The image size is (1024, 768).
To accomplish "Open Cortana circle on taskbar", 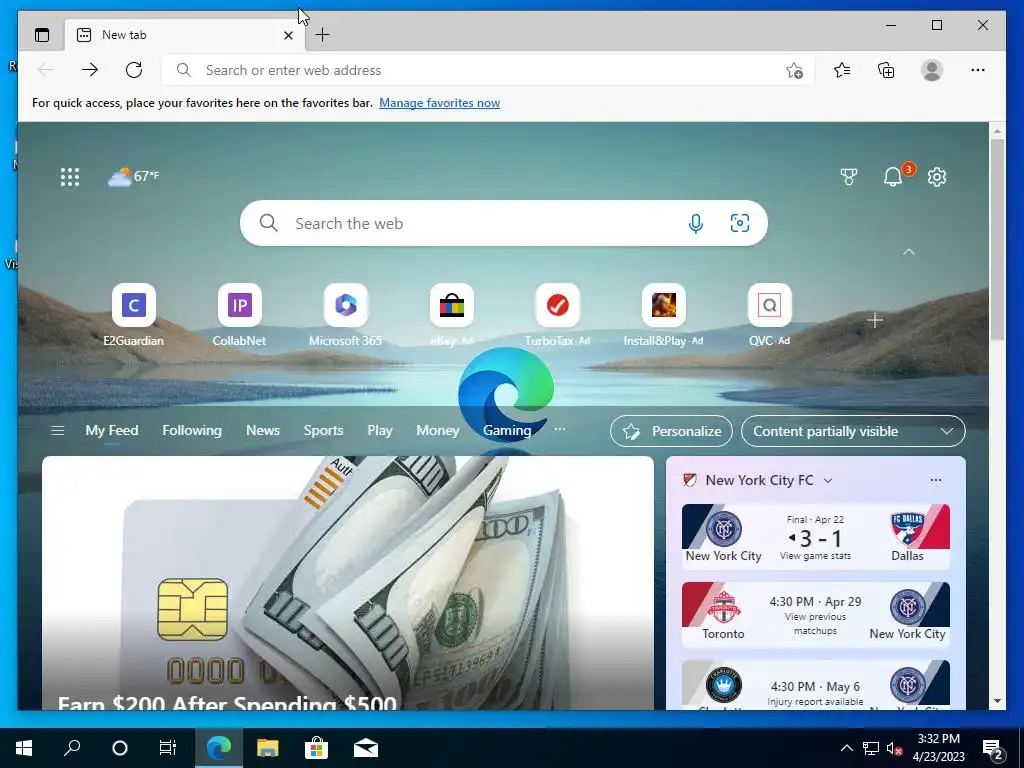I will [120, 748].
